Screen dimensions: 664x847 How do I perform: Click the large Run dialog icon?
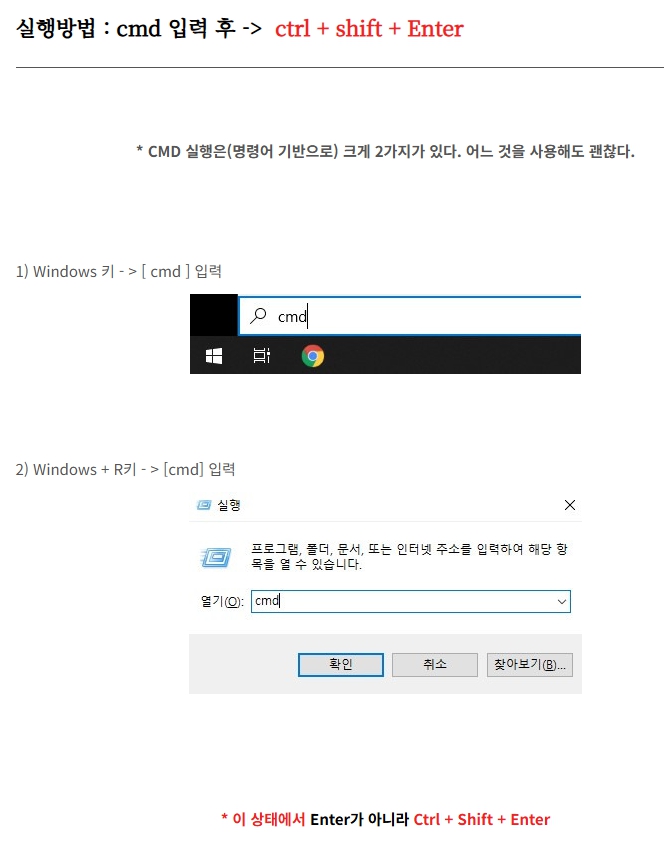pos(216,557)
